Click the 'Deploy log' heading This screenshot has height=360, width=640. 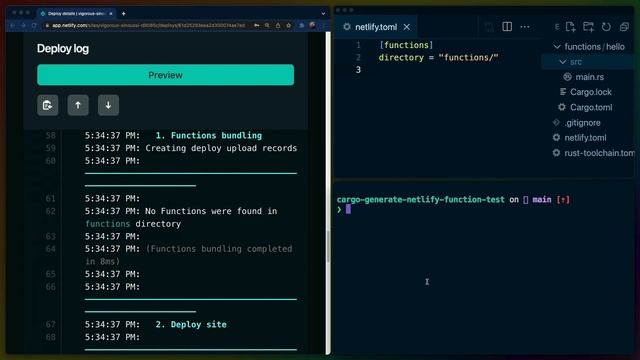pyautogui.click(x=63, y=49)
